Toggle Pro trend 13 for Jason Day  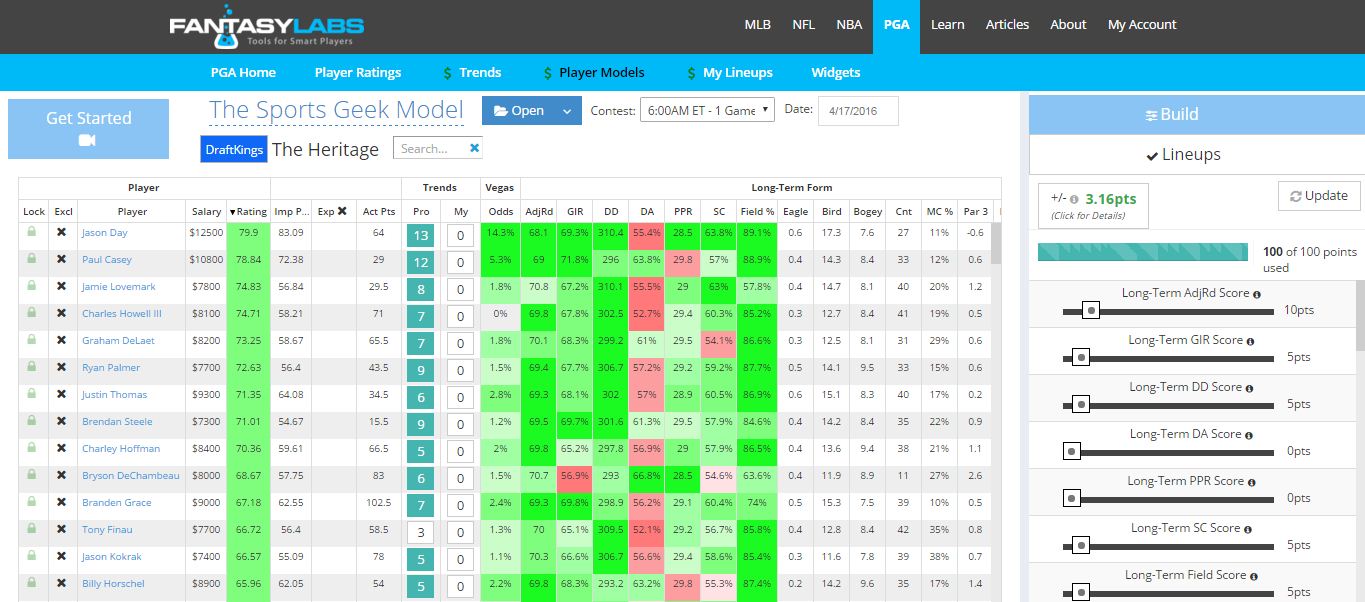421,235
